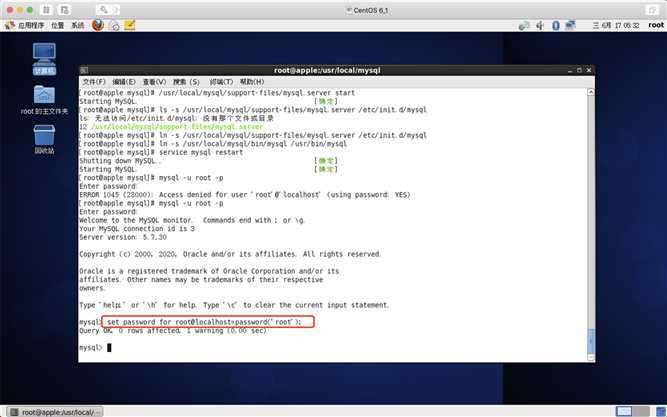Open the Trash desktop icon

click(44, 140)
